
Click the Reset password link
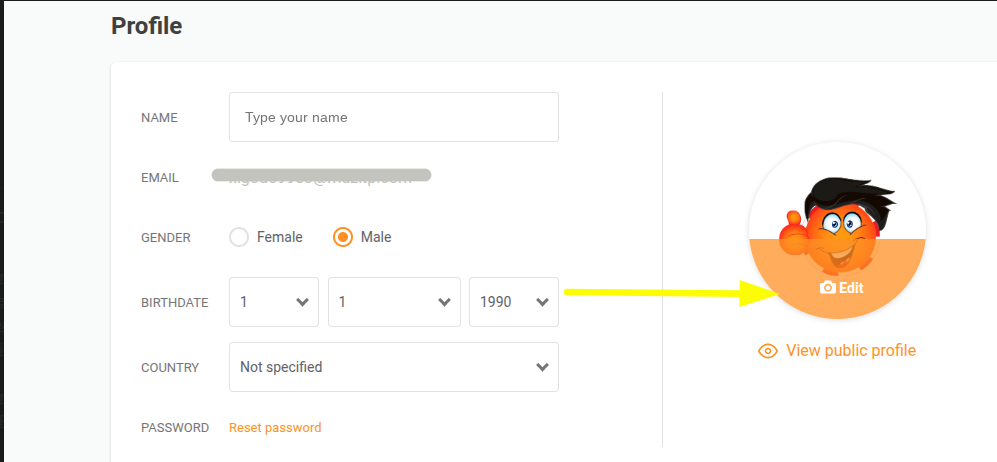tap(275, 428)
